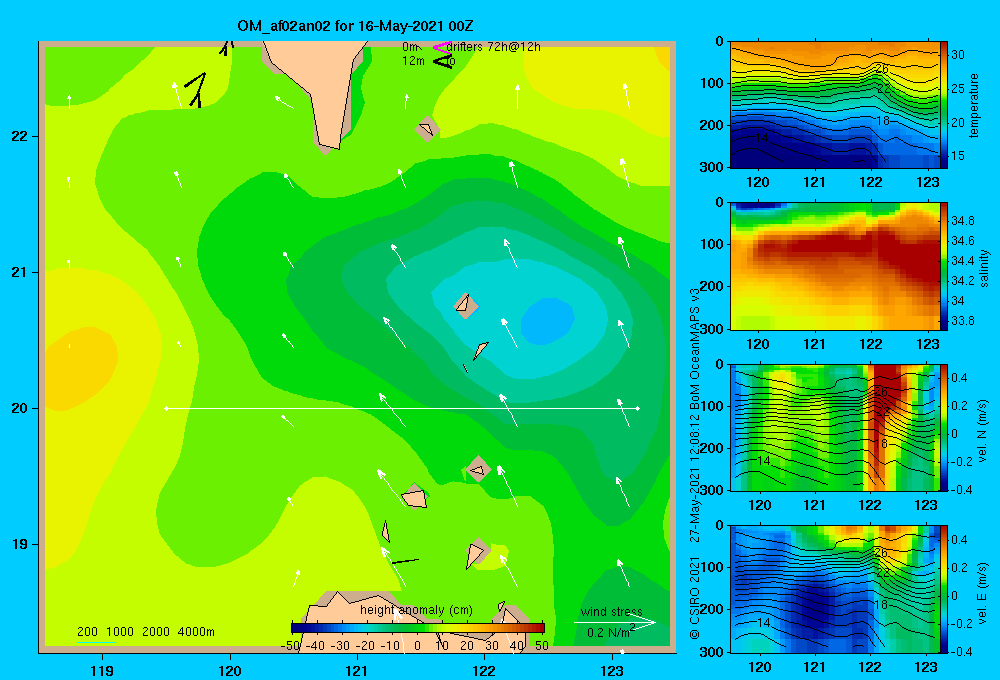Click the yellow height anomaly maximum near 119E
1000x680 pixels.
(80, 368)
